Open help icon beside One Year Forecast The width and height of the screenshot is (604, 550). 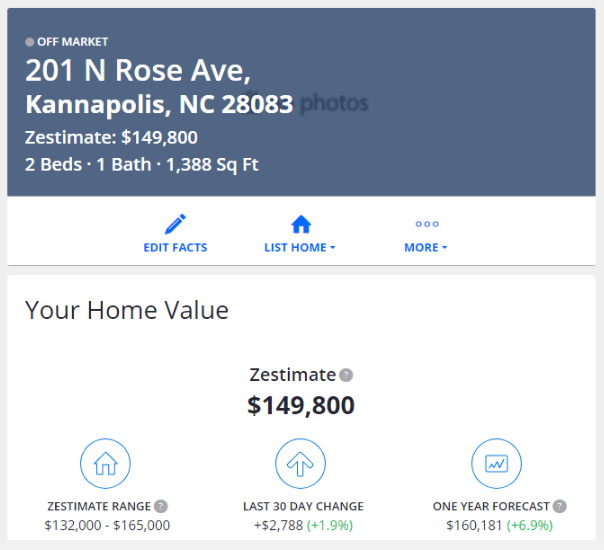pos(560,506)
